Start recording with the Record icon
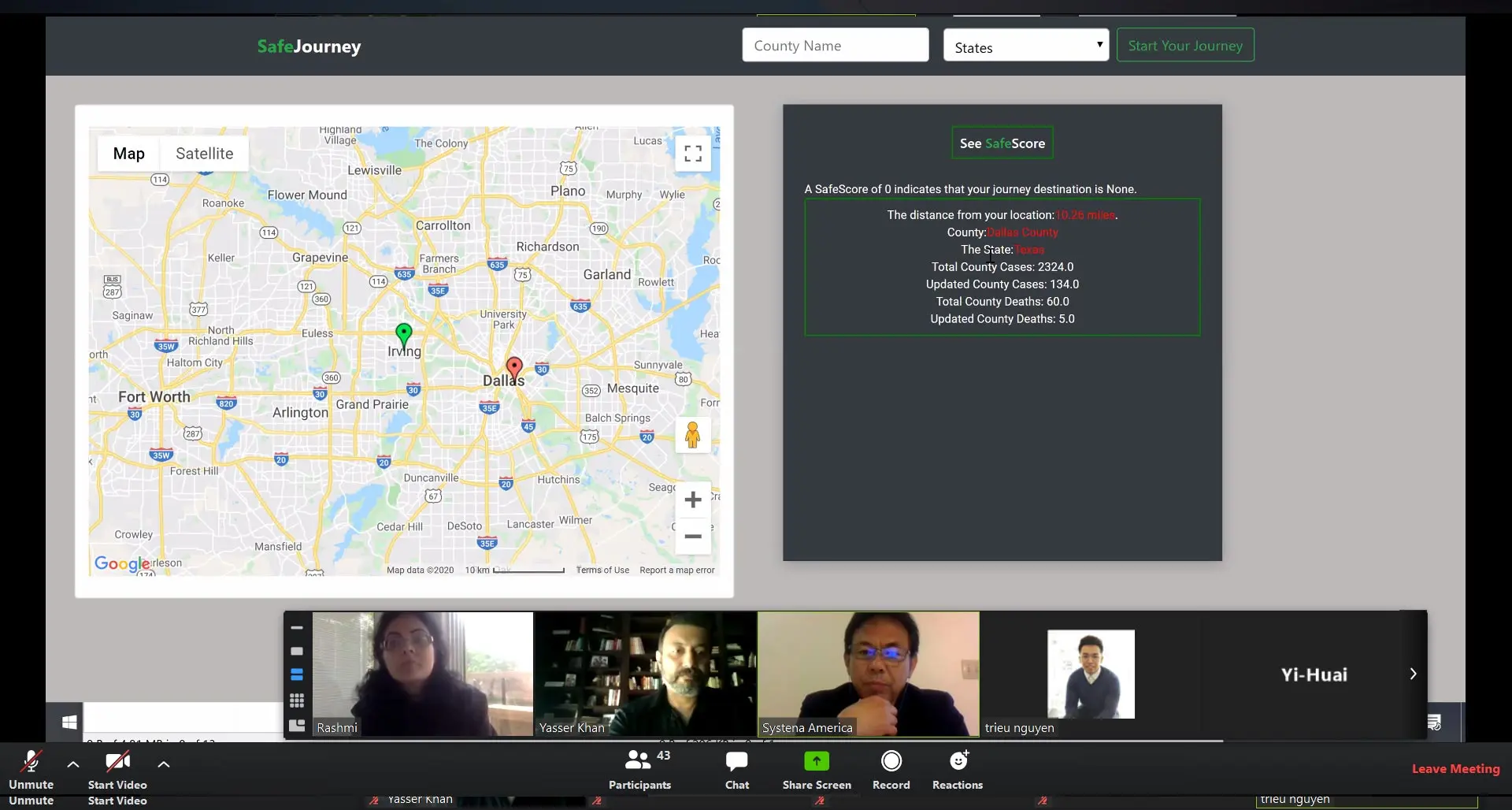Image resolution: width=1512 pixels, height=810 pixels. pyautogui.click(x=891, y=762)
